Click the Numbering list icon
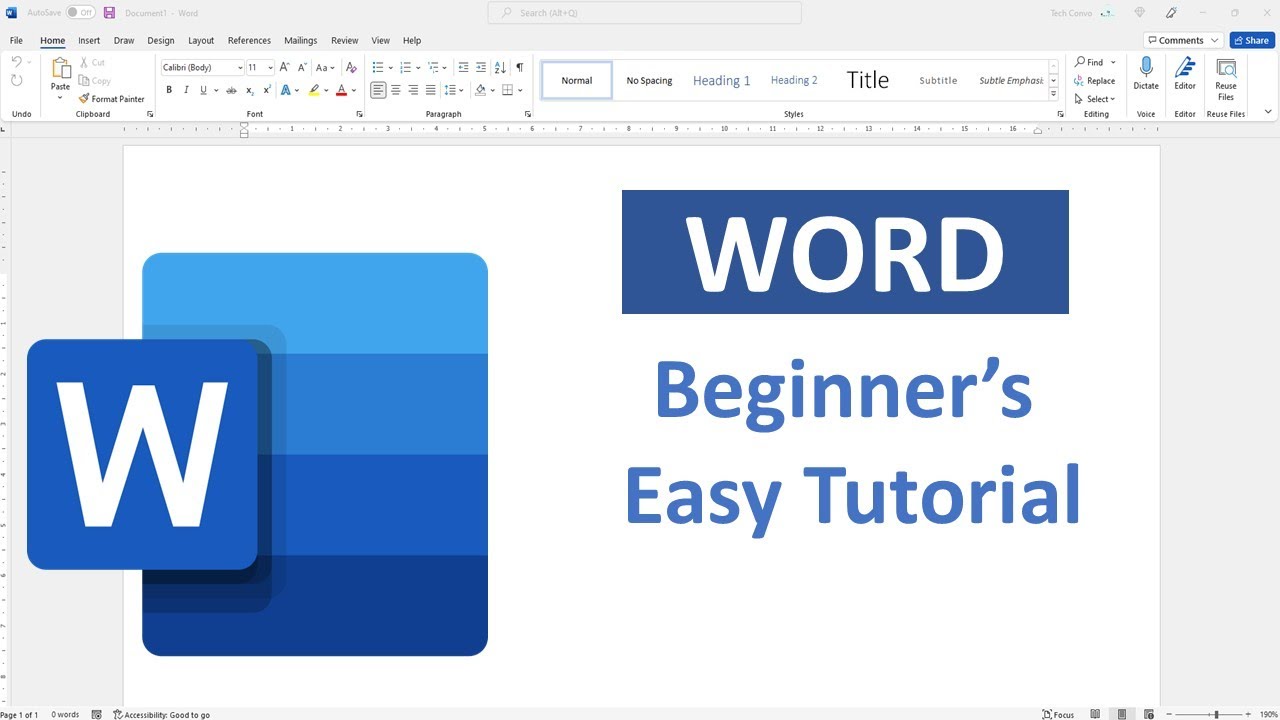Viewport: 1280px width, 720px height. [405, 67]
